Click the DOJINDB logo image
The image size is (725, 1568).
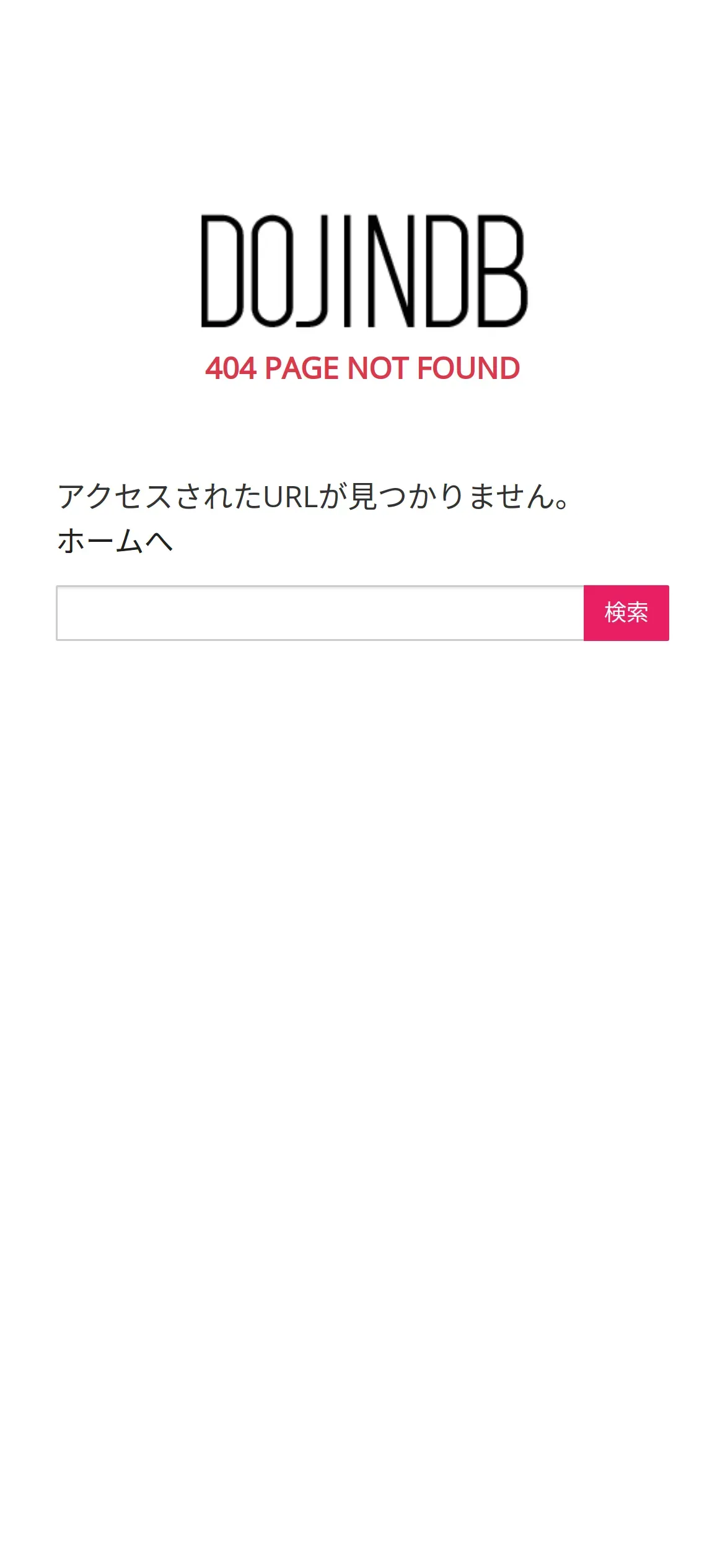tap(364, 271)
